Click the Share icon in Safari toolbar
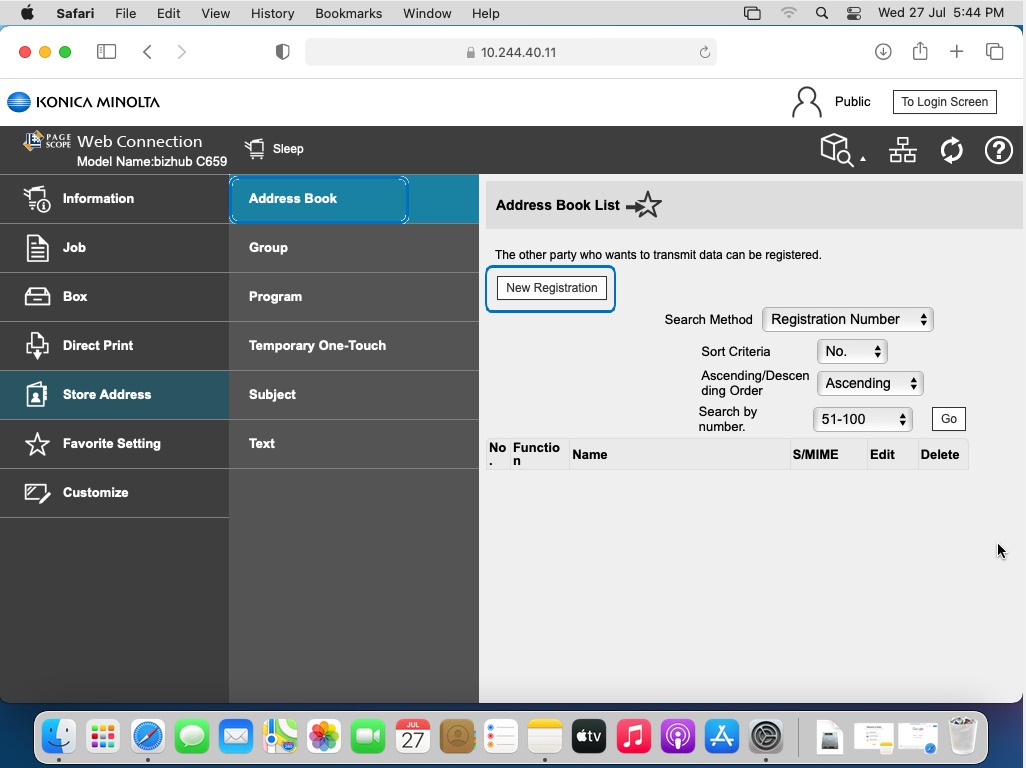This screenshot has height=768, width=1026. pyautogui.click(x=920, y=52)
